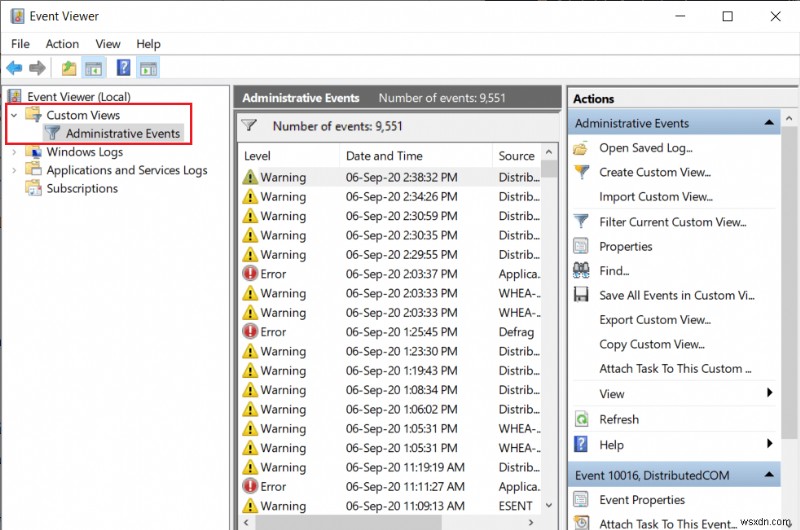Click the Event Viewer (Local) root icon
The image size is (800, 530).
click(15, 96)
